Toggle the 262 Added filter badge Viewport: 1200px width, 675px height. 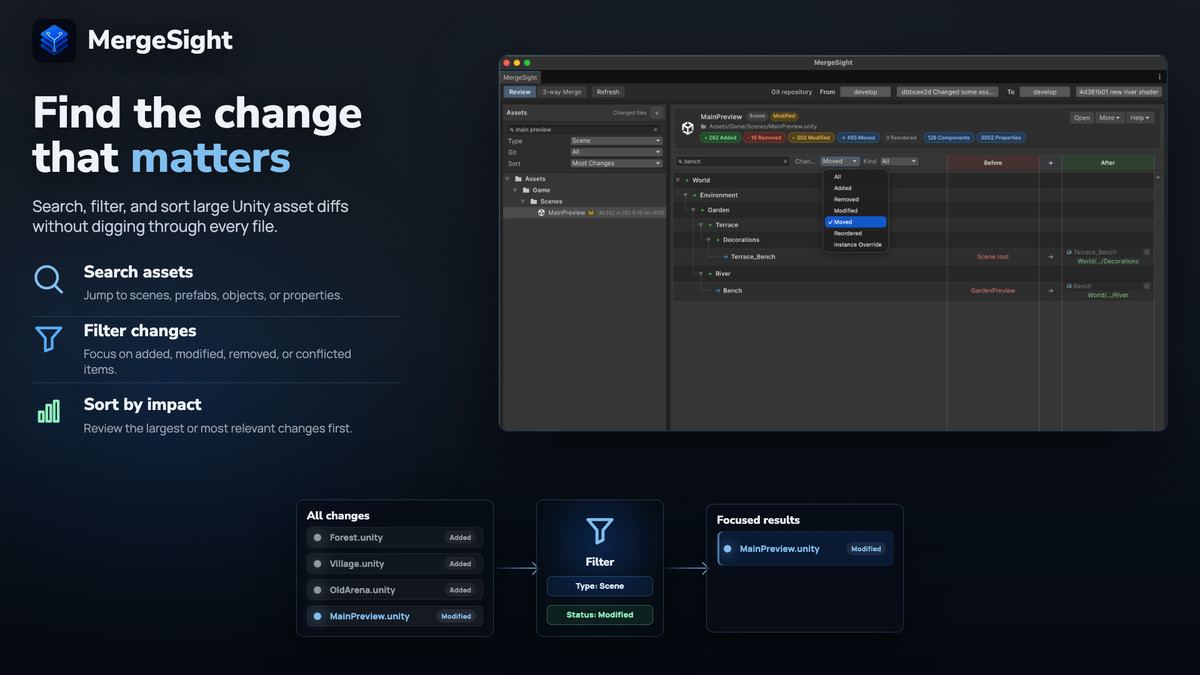(720, 138)
